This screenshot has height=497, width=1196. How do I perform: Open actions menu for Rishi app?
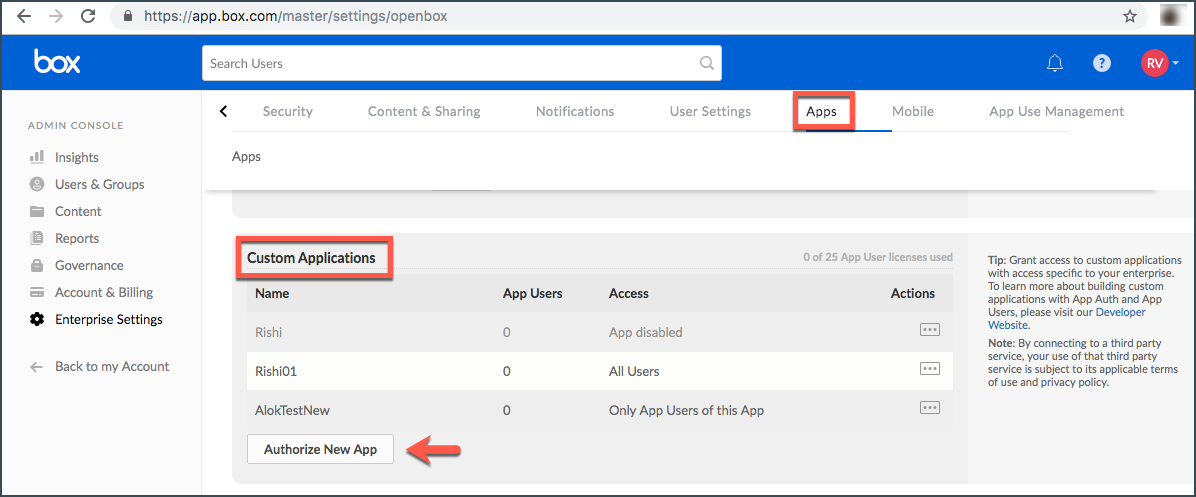coord(929,330)
